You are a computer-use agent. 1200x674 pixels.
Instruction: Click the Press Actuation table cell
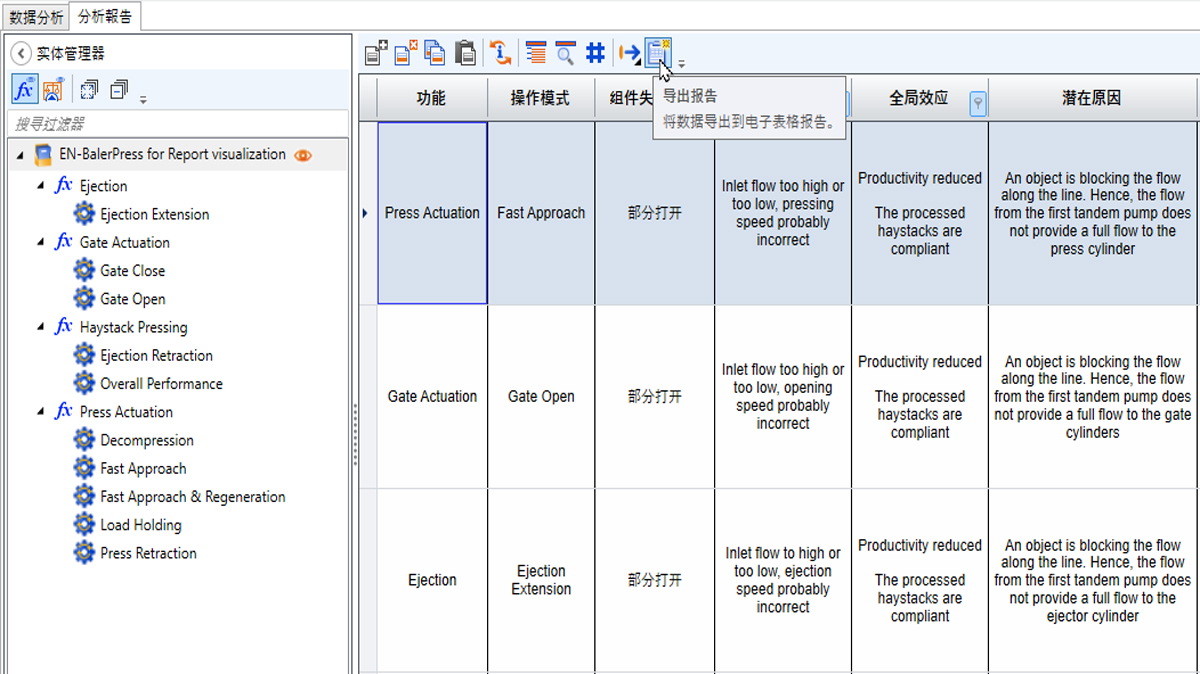click(432, 213)
